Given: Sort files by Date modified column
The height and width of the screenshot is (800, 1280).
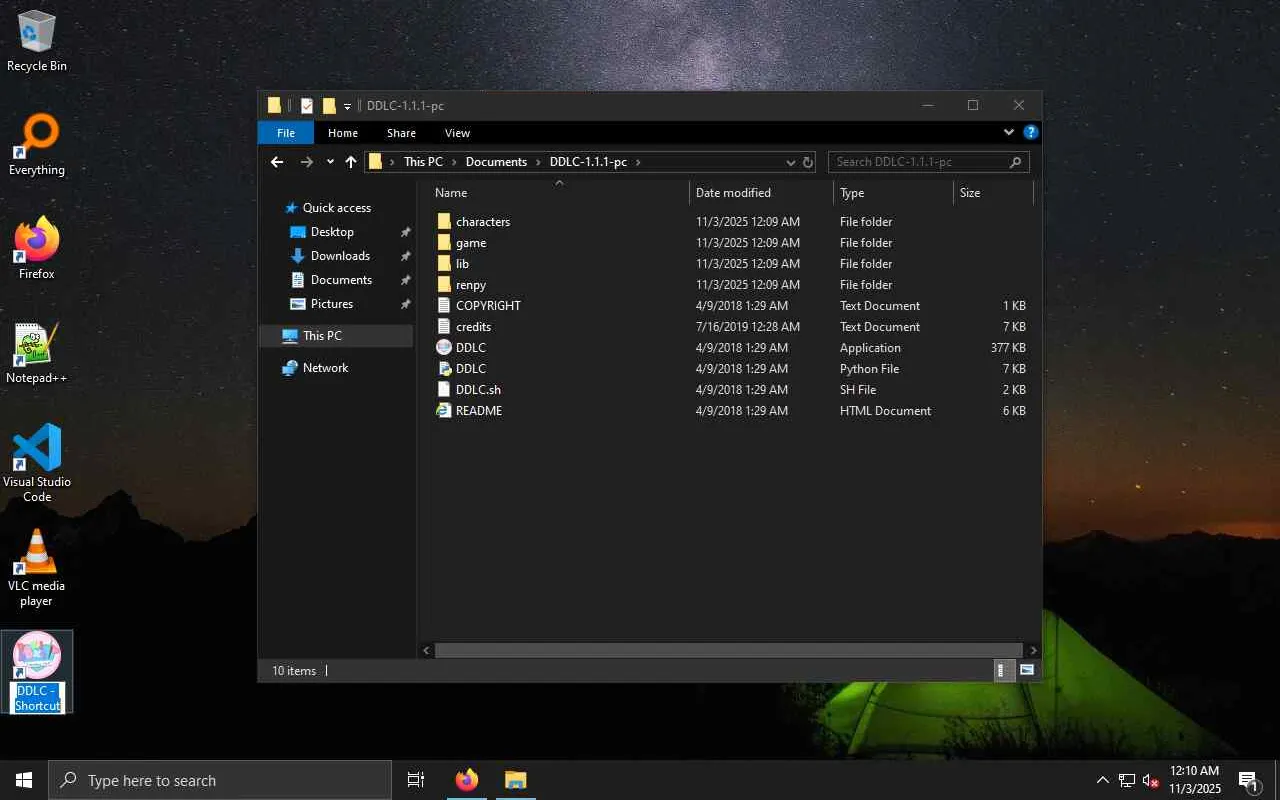Looking at the screenshot, I should (x=733, y=193).
